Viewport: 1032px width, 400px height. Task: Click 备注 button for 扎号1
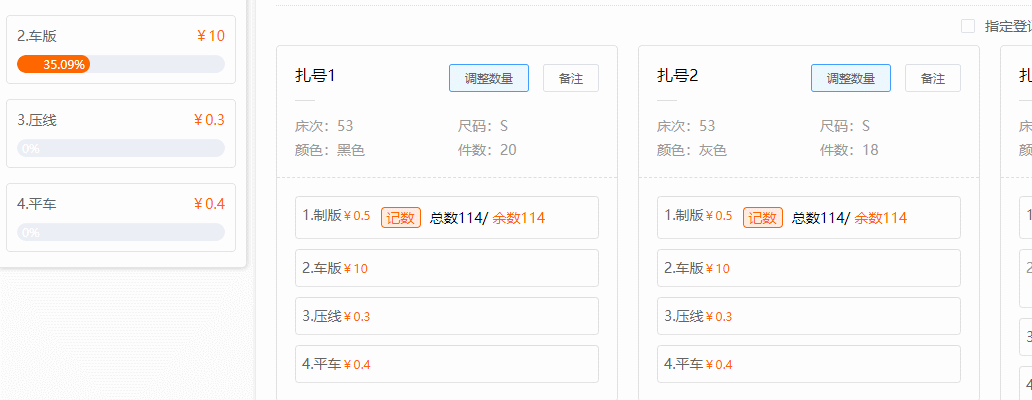tap(570, 78)
